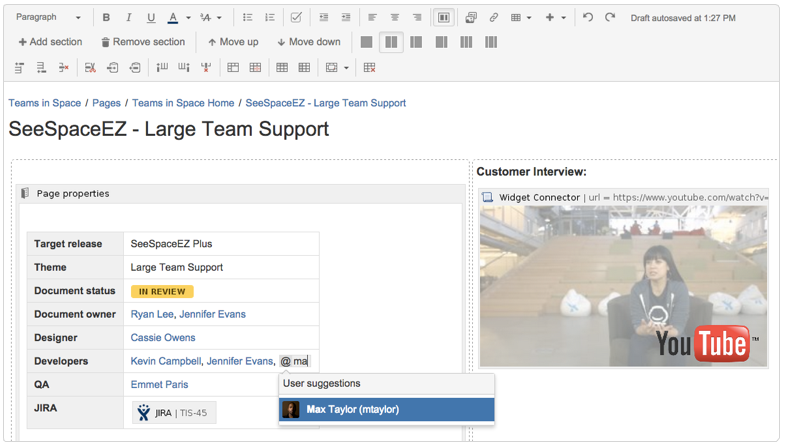
Task: Move the section up
Action: [x=233, y=42]
